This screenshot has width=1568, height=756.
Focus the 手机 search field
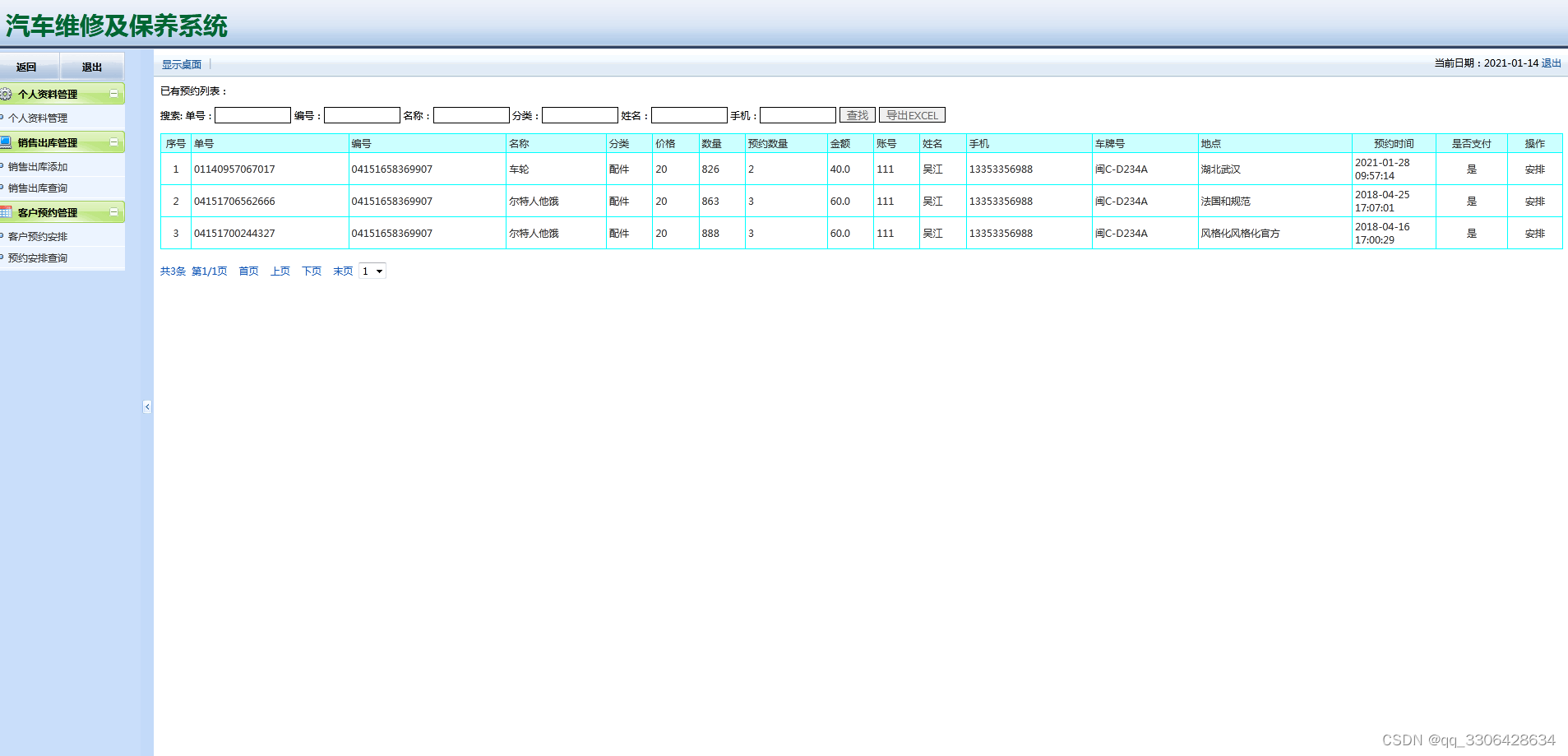pos(798,115)
